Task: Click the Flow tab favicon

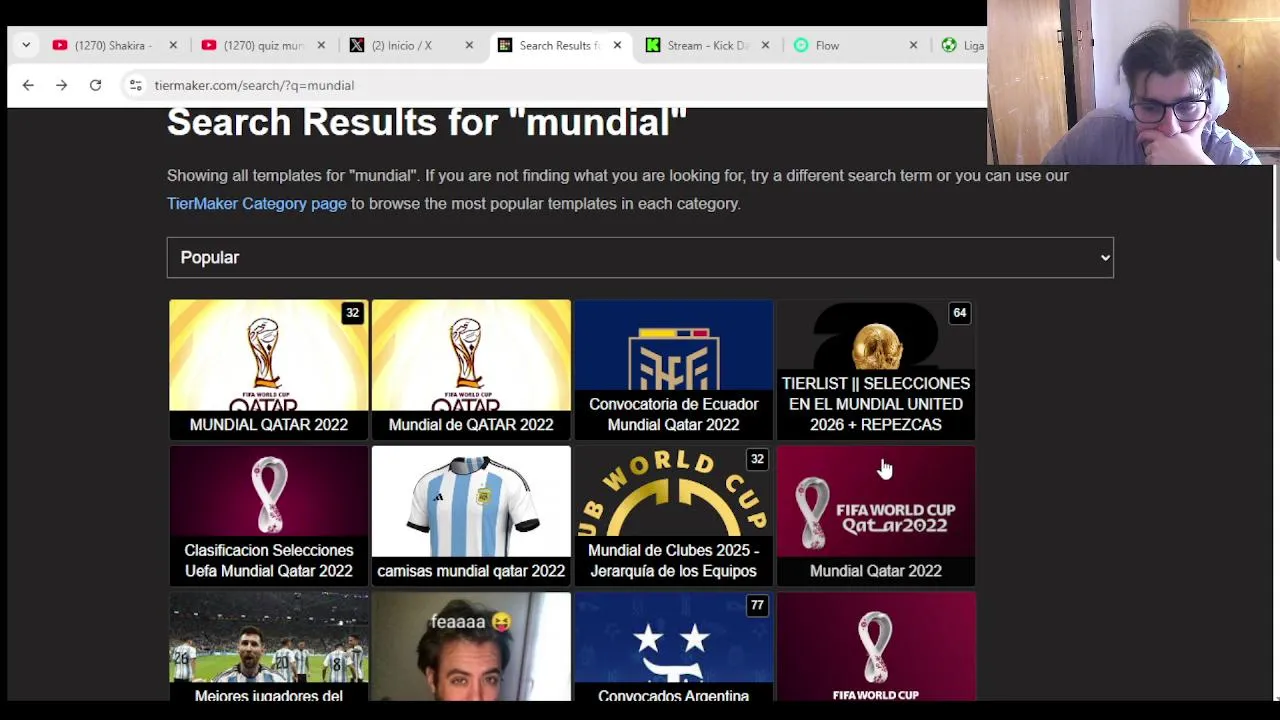Action: coord(801,45)
